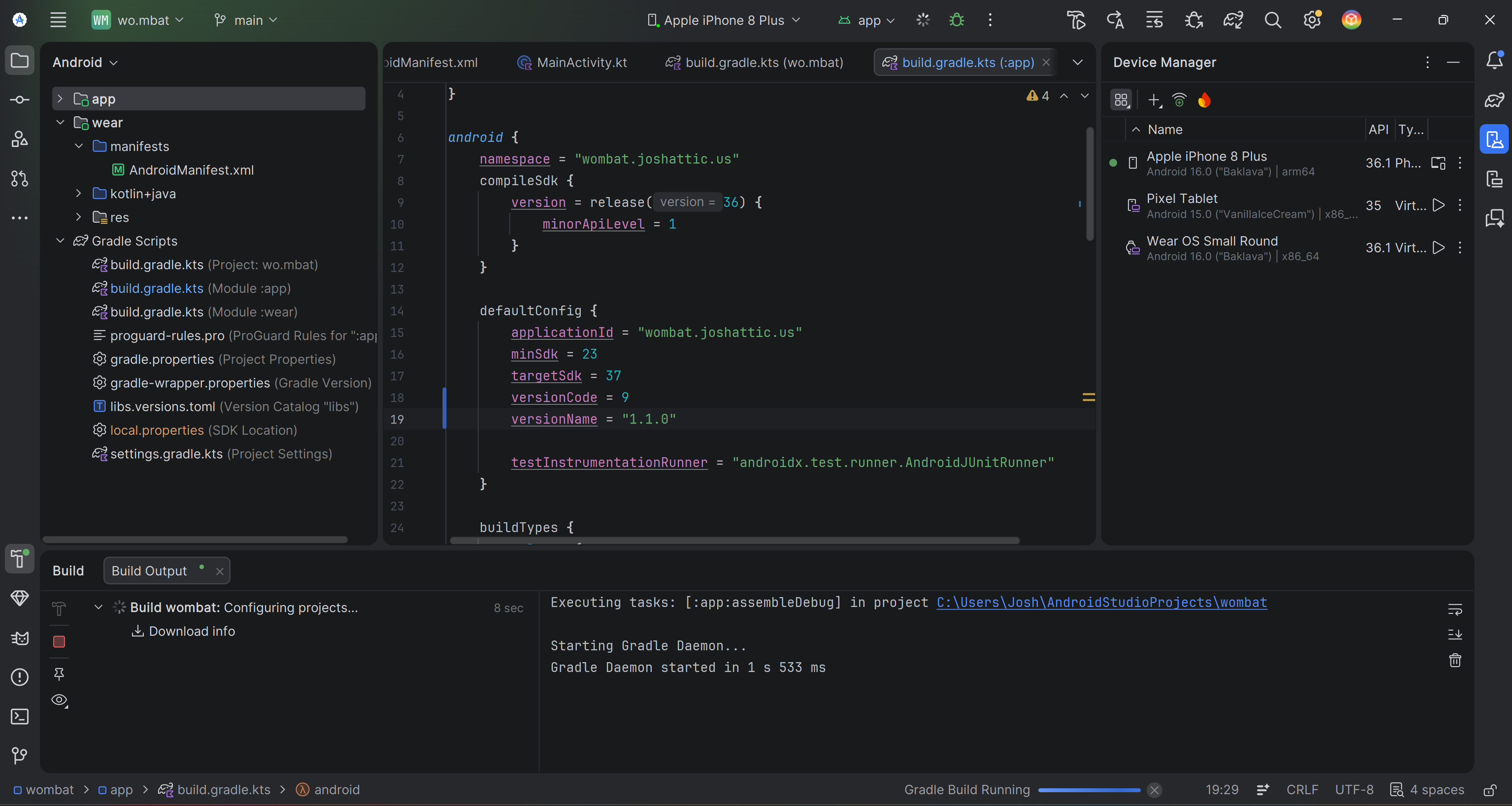Open Device Manager options menu

[1428, 62]
